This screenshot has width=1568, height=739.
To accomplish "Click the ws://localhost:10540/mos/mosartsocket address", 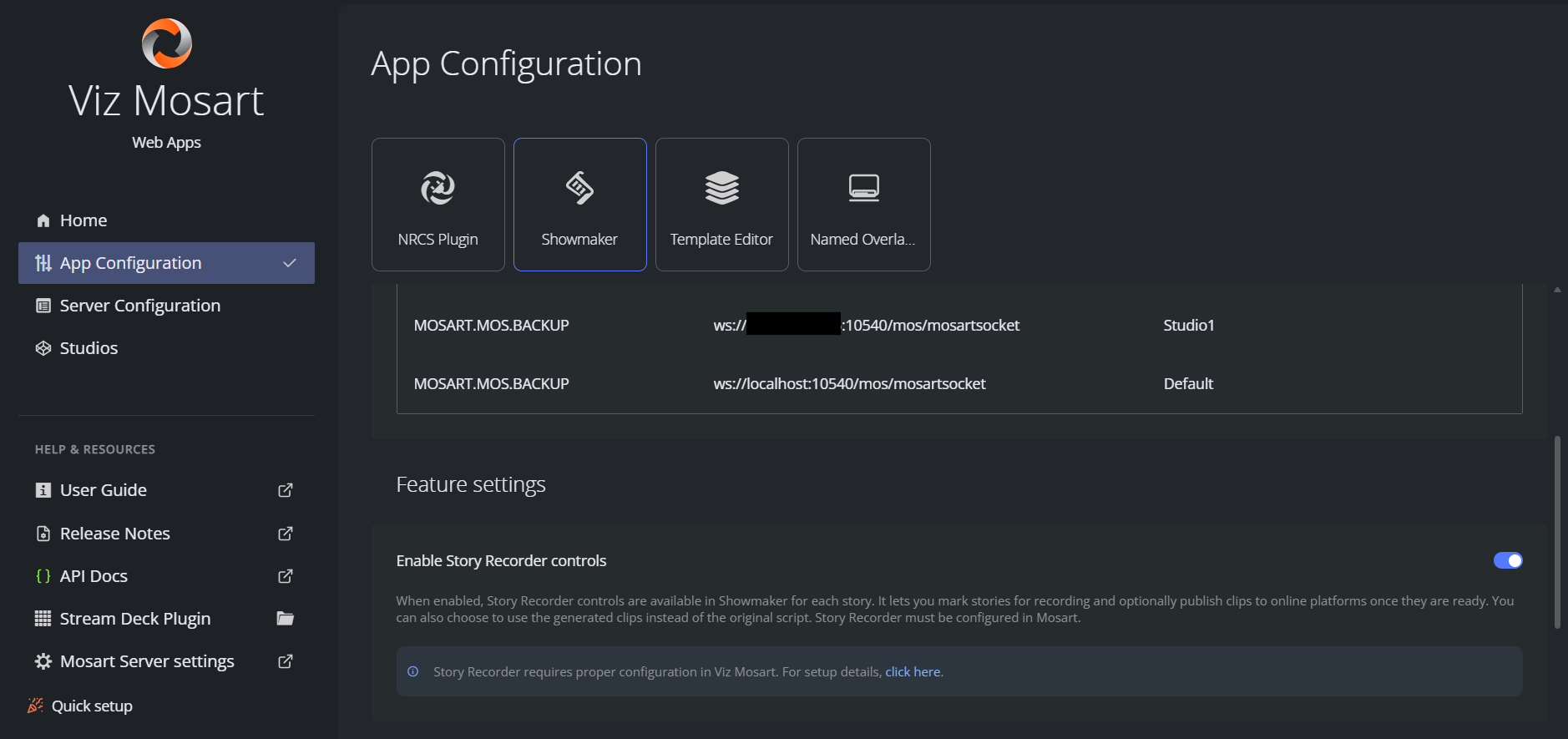I will (849, 384).
